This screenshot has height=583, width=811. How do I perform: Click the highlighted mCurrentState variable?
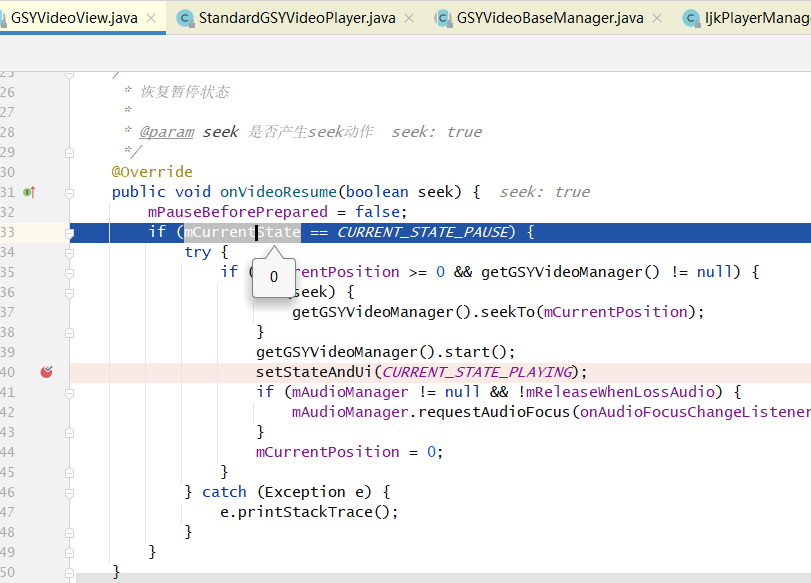coord(243,231)
